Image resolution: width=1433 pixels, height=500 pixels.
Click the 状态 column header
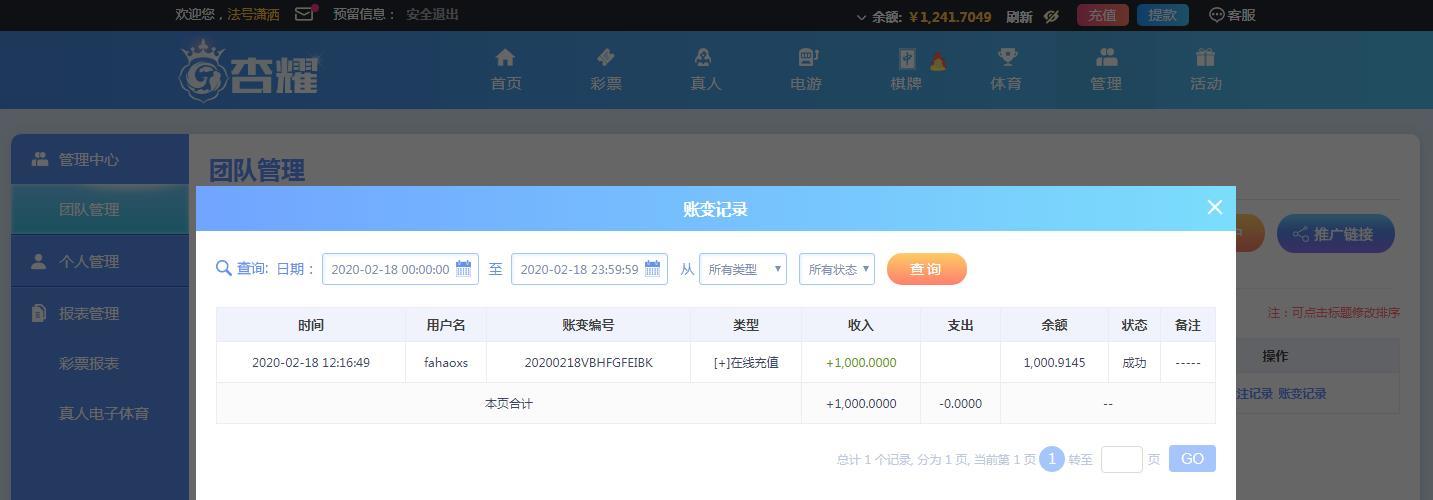tap(1134, 325)
